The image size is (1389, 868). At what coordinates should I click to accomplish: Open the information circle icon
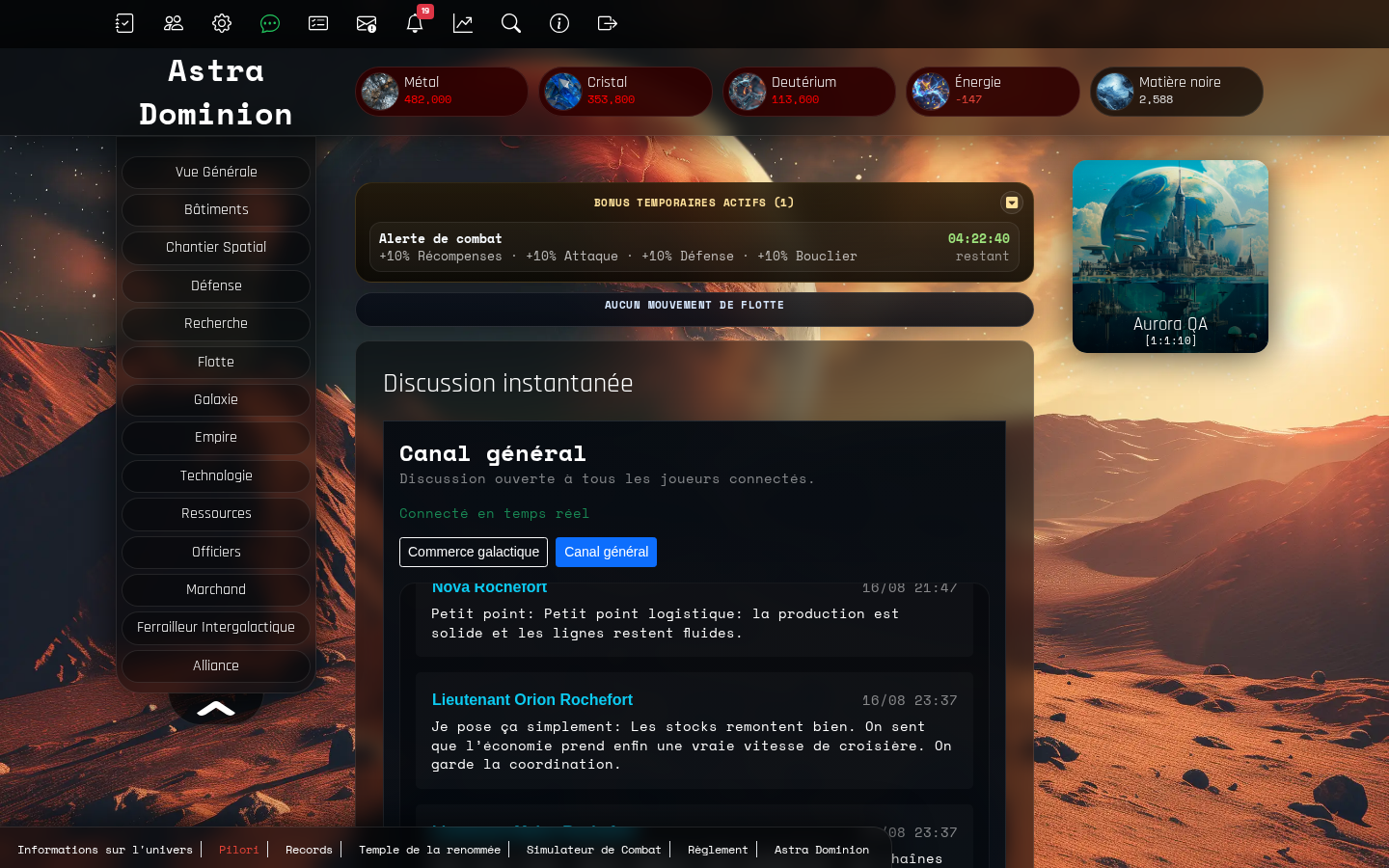tap(559, 23)
